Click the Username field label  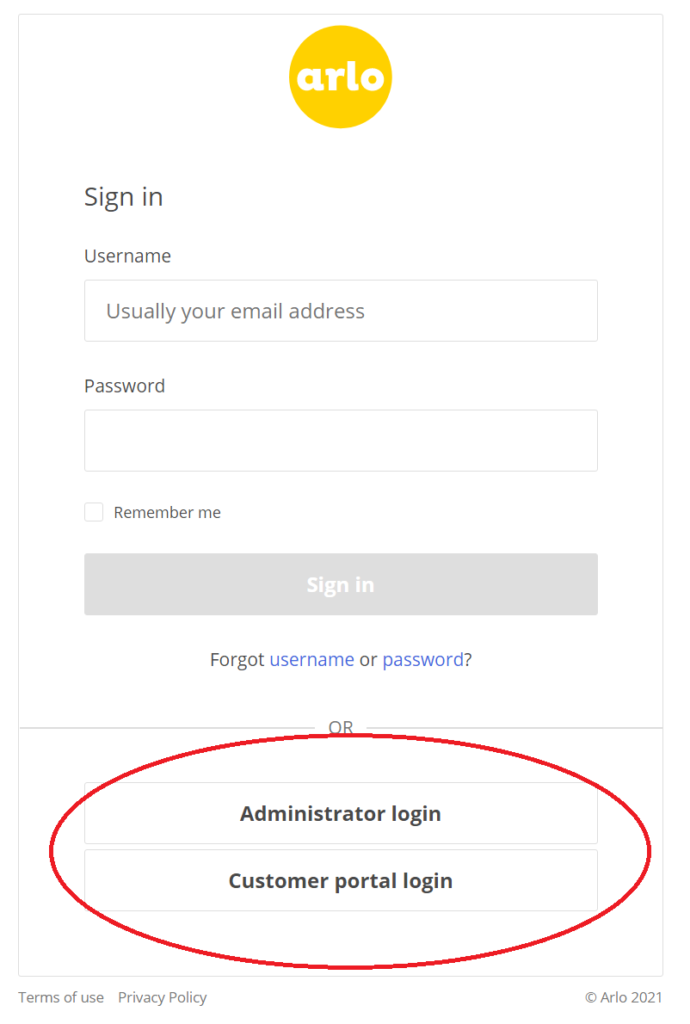point(127,256)
